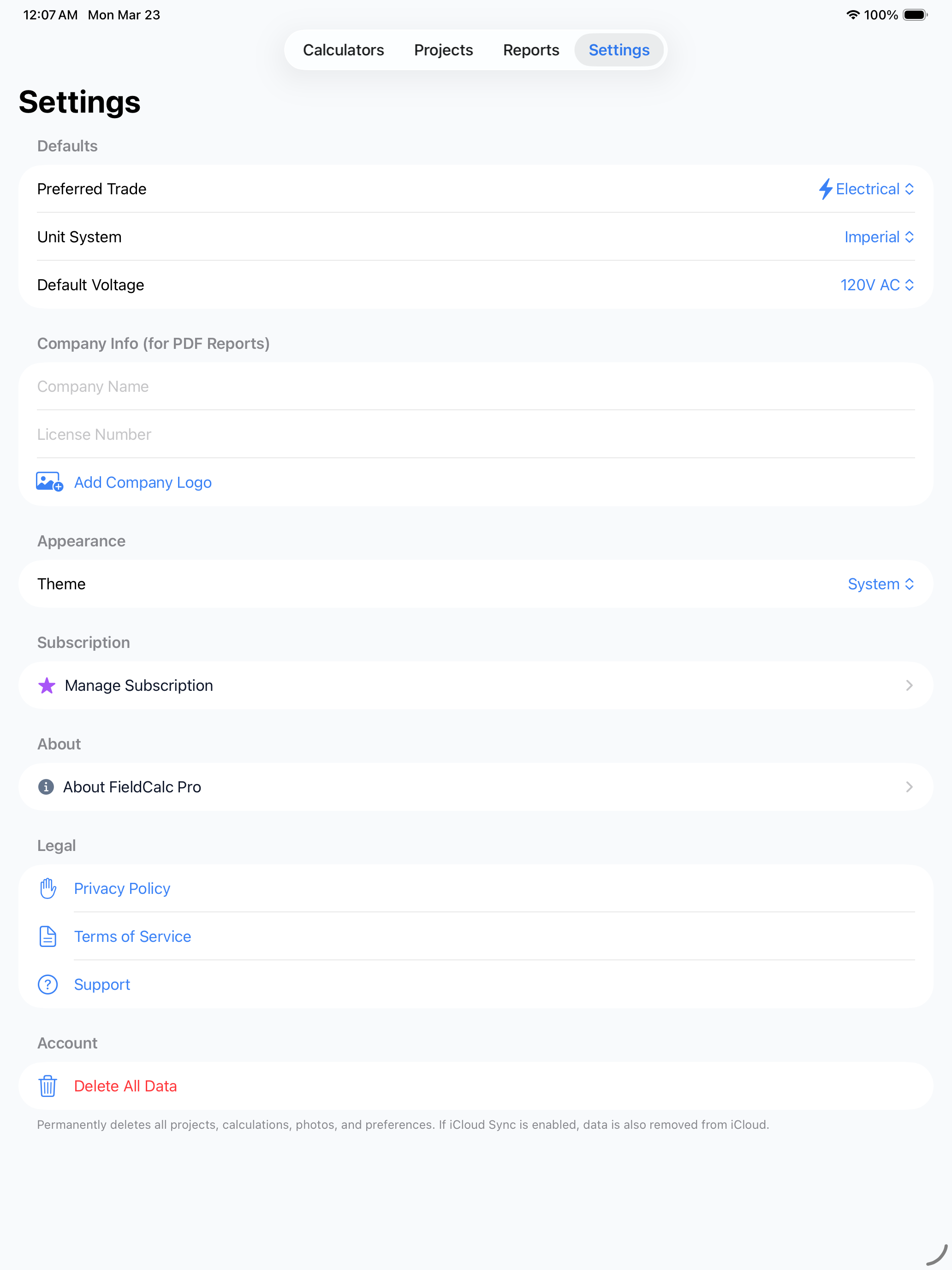
Task: Switch to the Calculators tab
Action: point(344,50)
